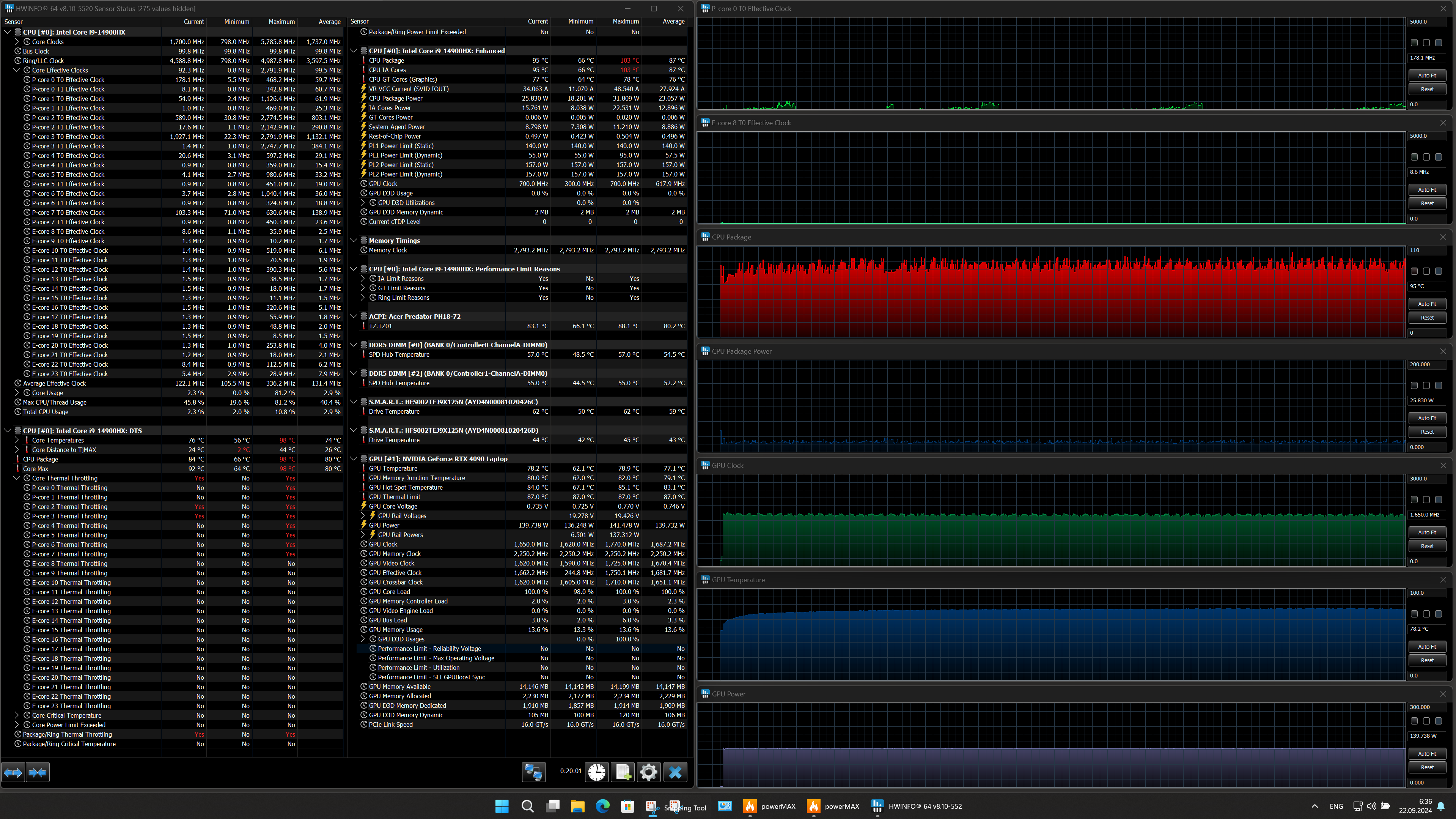Click the third color square in P-core 0 graph
This screenshot has height=819, width=1456.
point(1439,43)
